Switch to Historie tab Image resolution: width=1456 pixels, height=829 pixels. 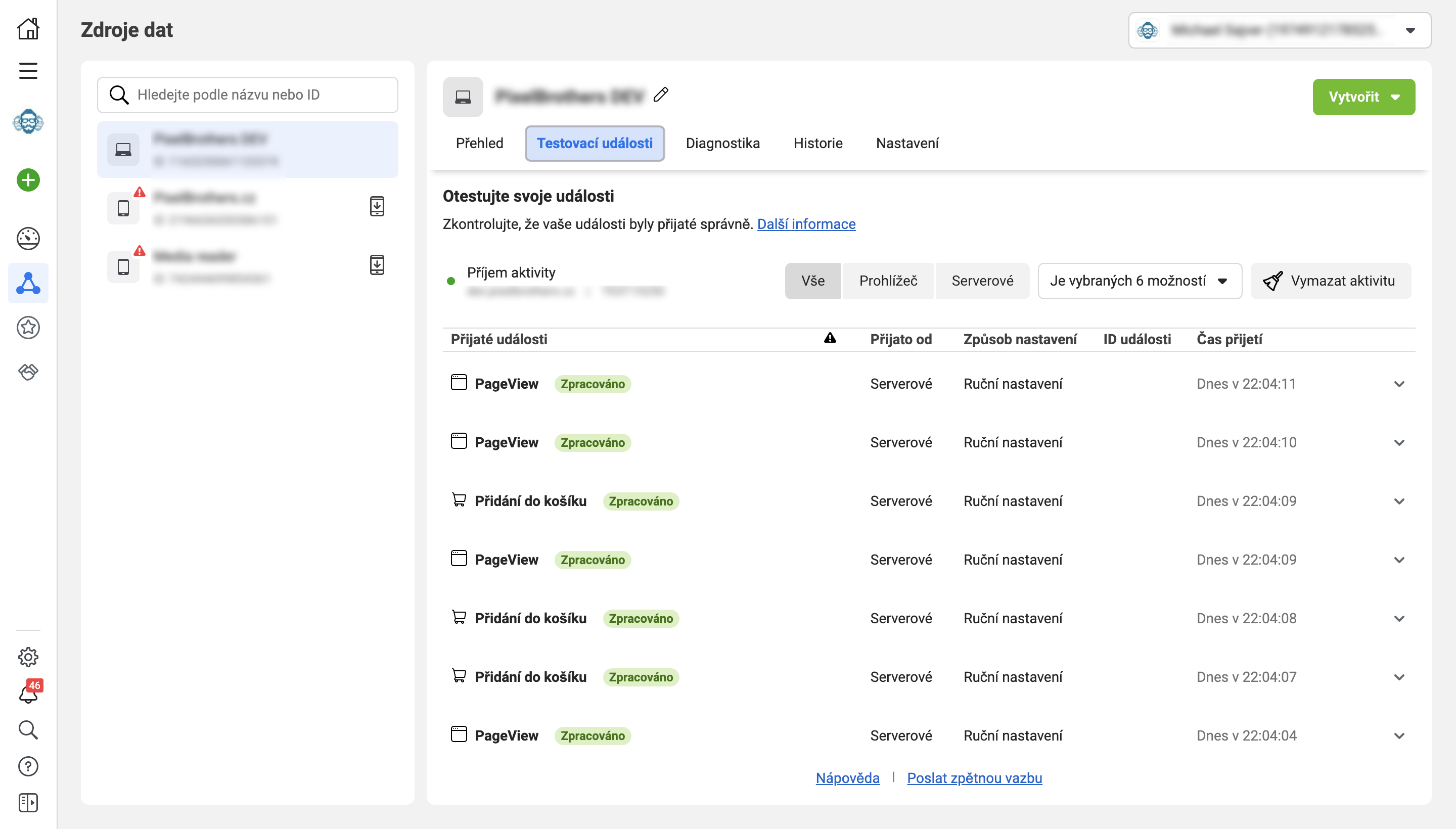tap(819, 143)
